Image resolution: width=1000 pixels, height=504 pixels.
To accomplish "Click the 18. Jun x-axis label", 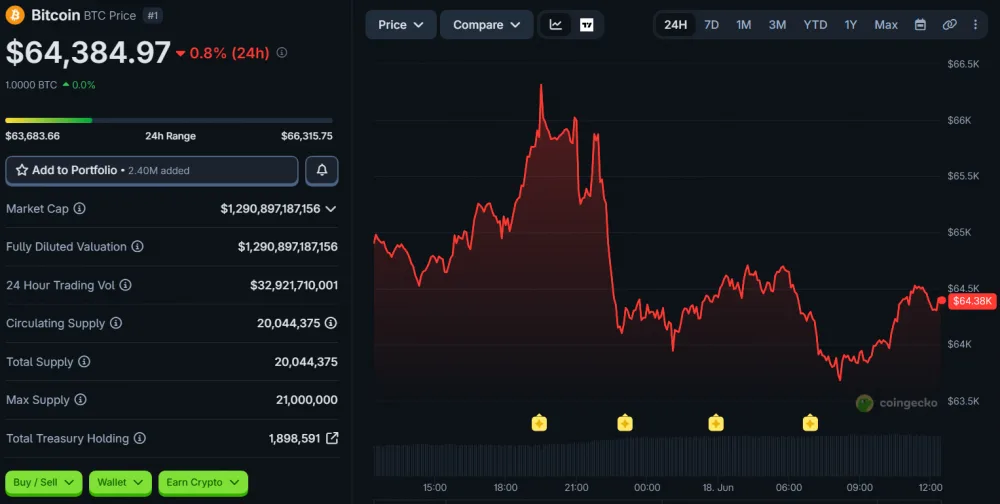I will pos(718,487).
